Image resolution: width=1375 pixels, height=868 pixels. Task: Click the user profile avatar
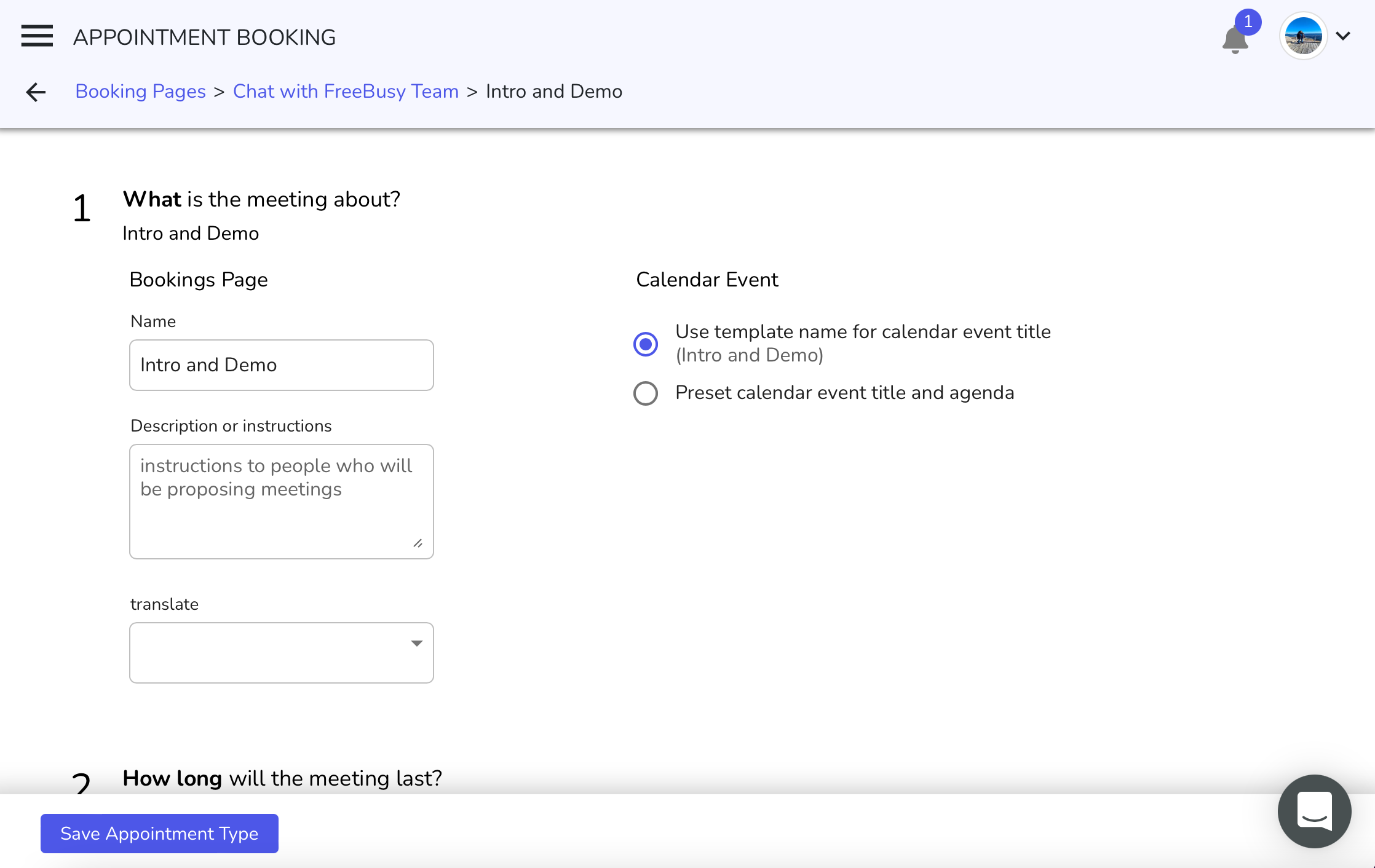(x=1302, y=36)
